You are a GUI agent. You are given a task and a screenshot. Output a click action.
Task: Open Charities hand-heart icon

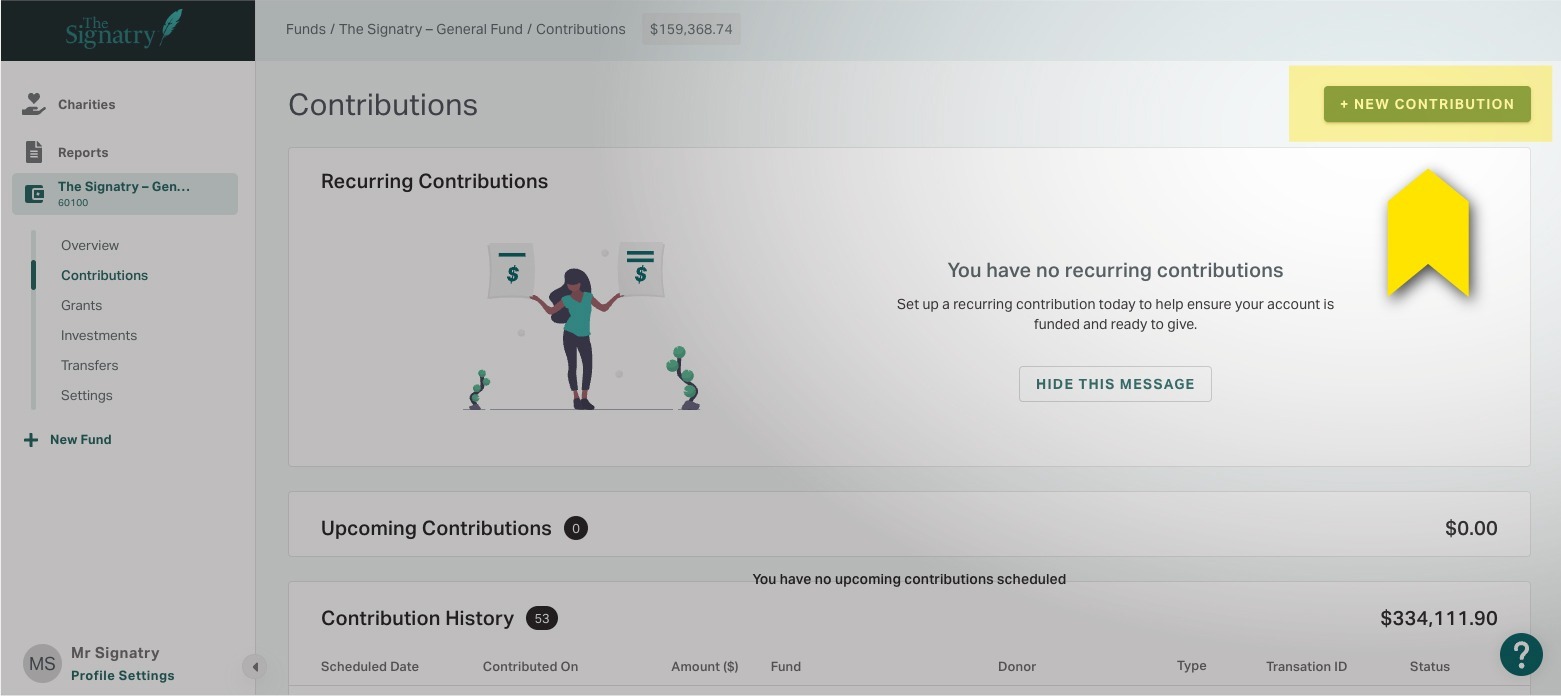point(34,104)
